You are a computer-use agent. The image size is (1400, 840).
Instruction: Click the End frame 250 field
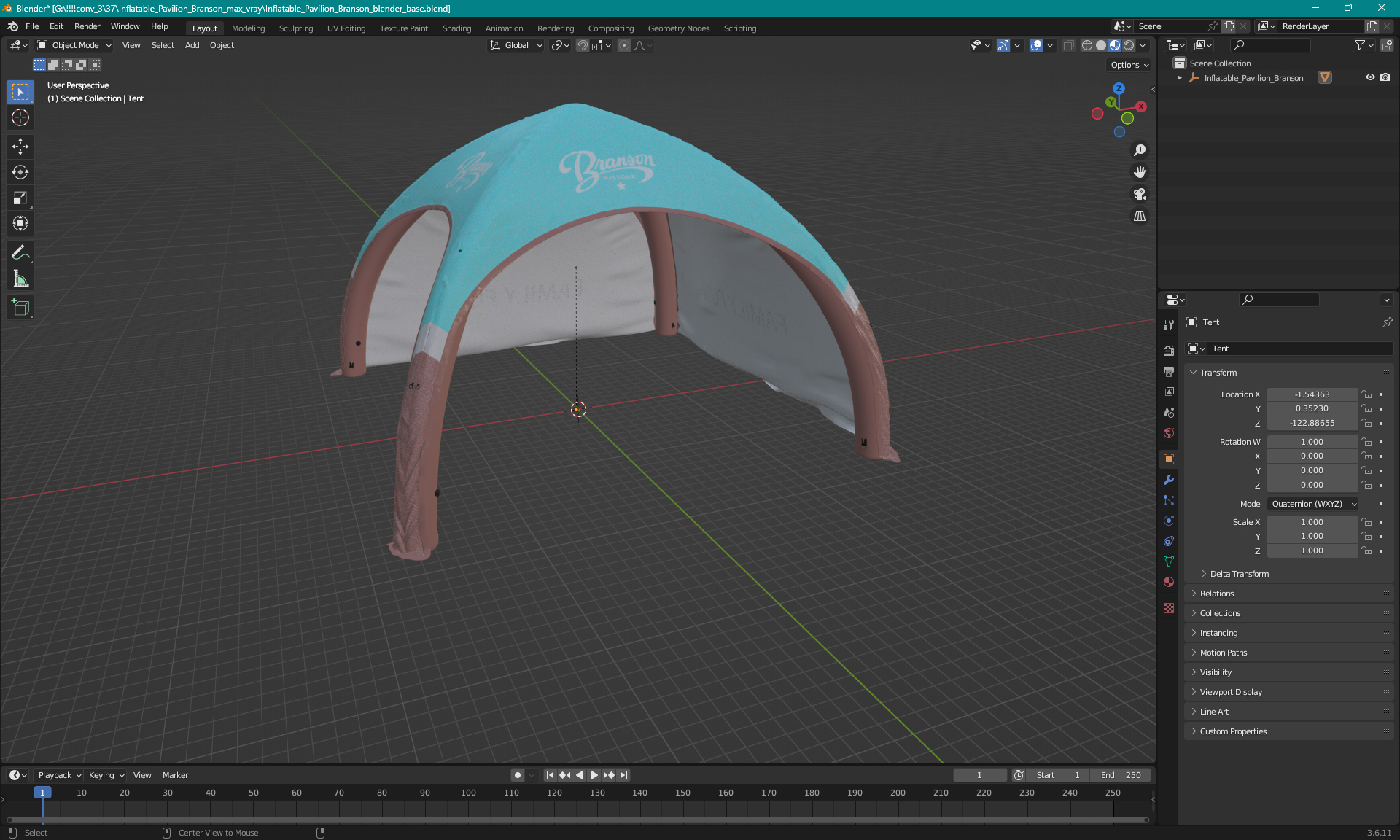[x=1121, y=775]
